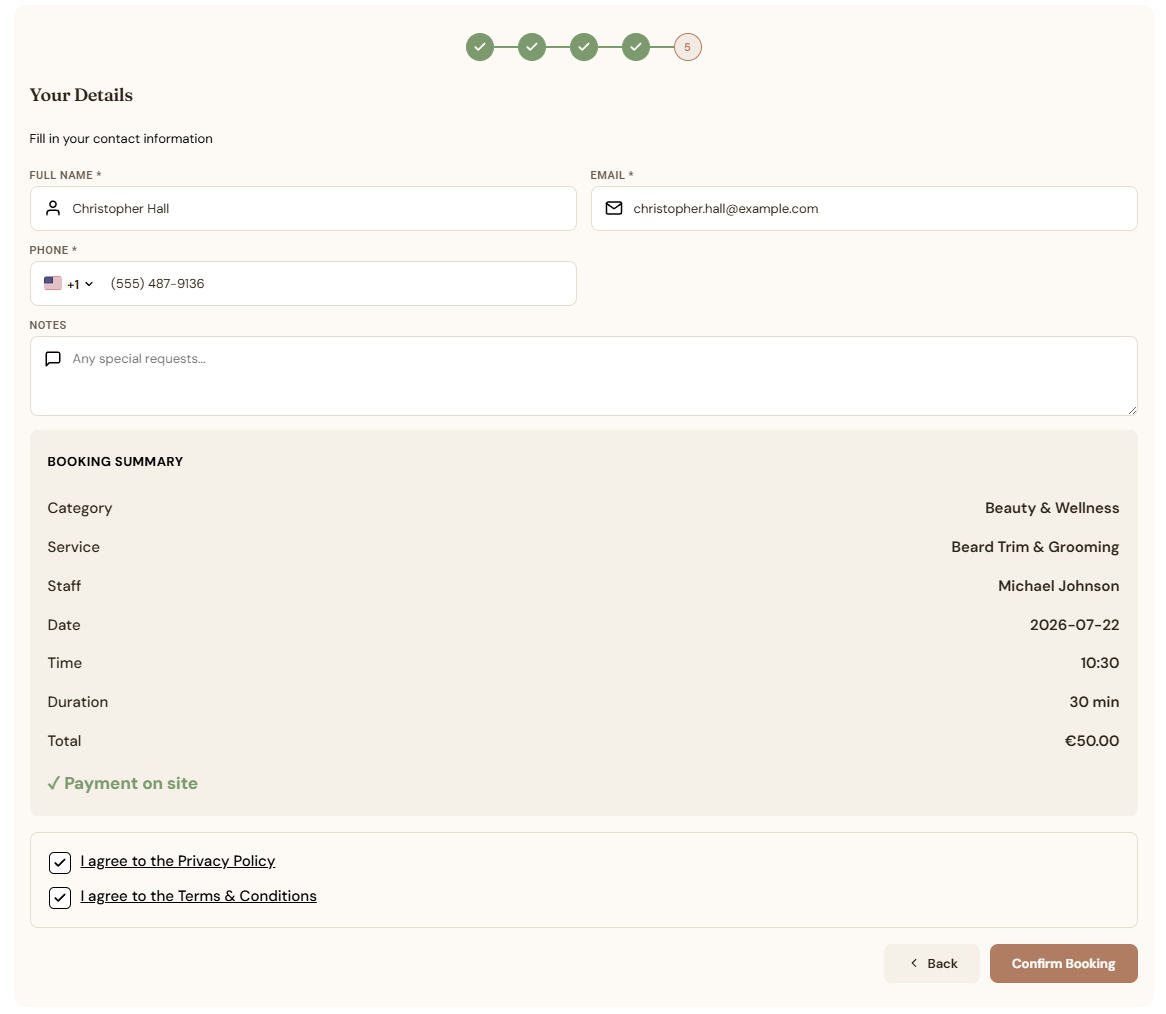1166x1014 pixels.
Task: Click the envelope icon in Email field
Action: click(613, 208)
